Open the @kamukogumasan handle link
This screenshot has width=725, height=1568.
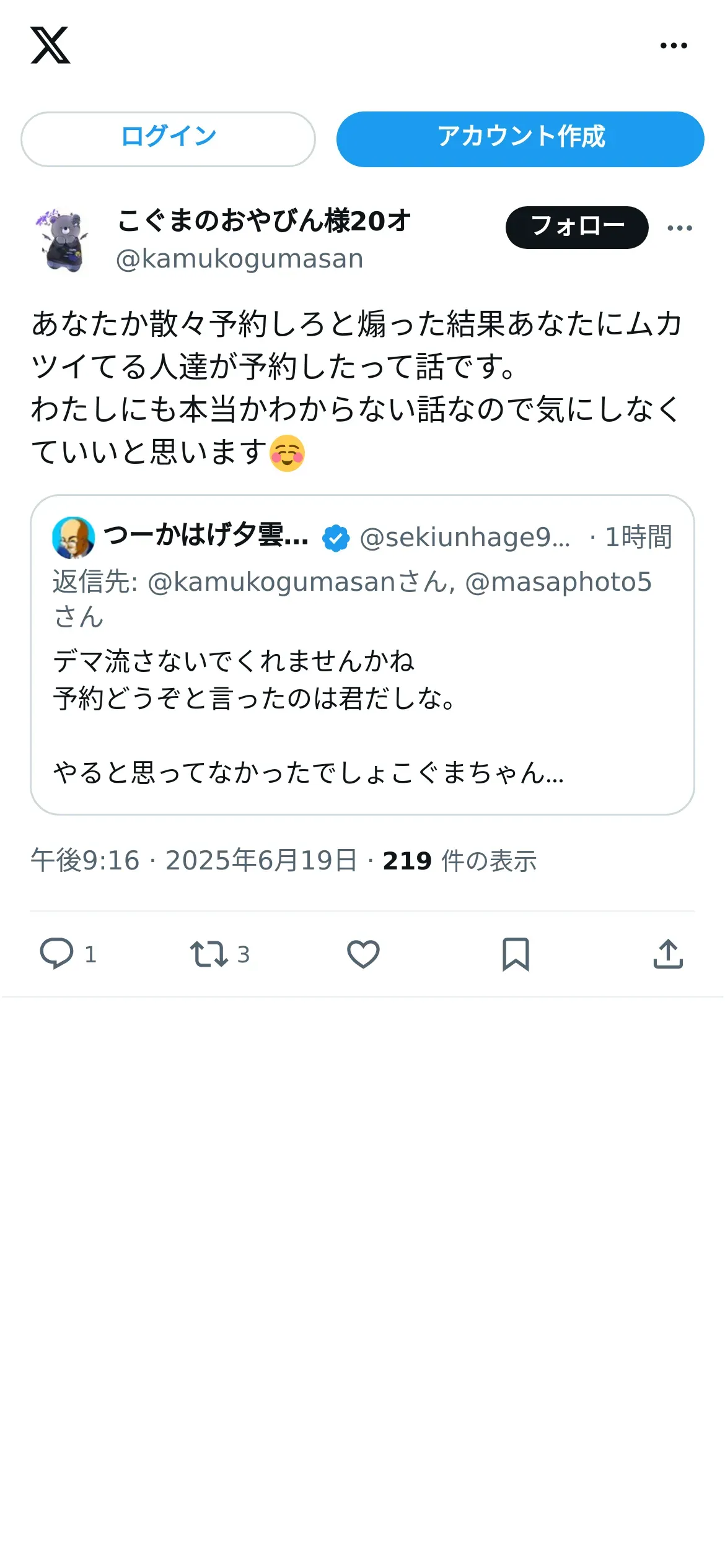tap(240, 259)
